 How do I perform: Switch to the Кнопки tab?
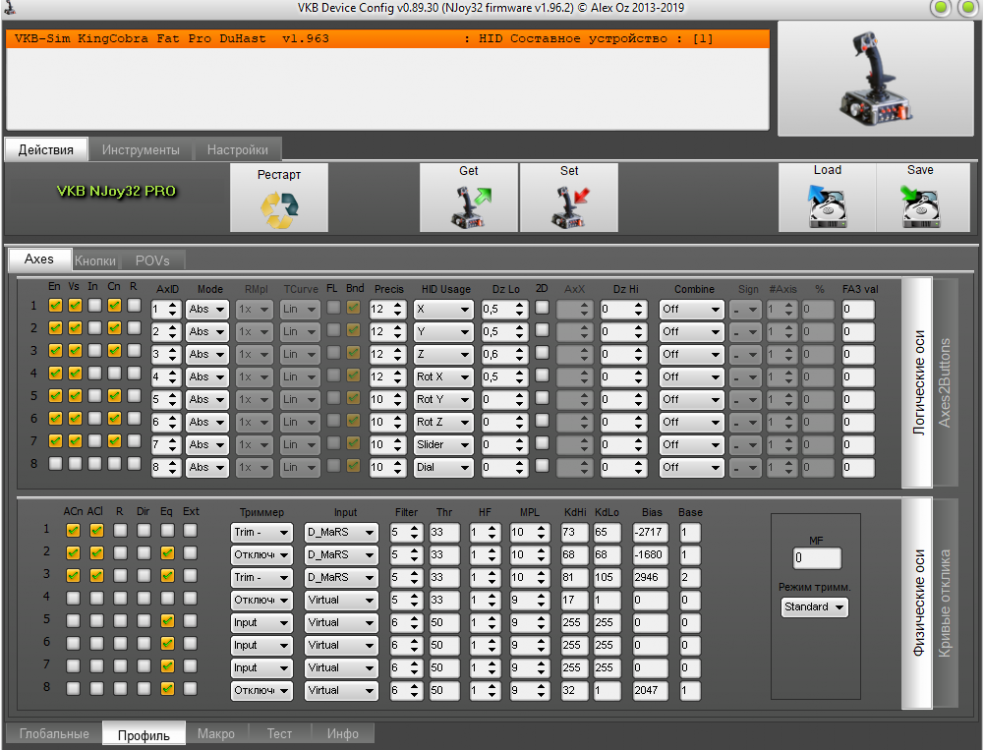click(x=96, y=260)
